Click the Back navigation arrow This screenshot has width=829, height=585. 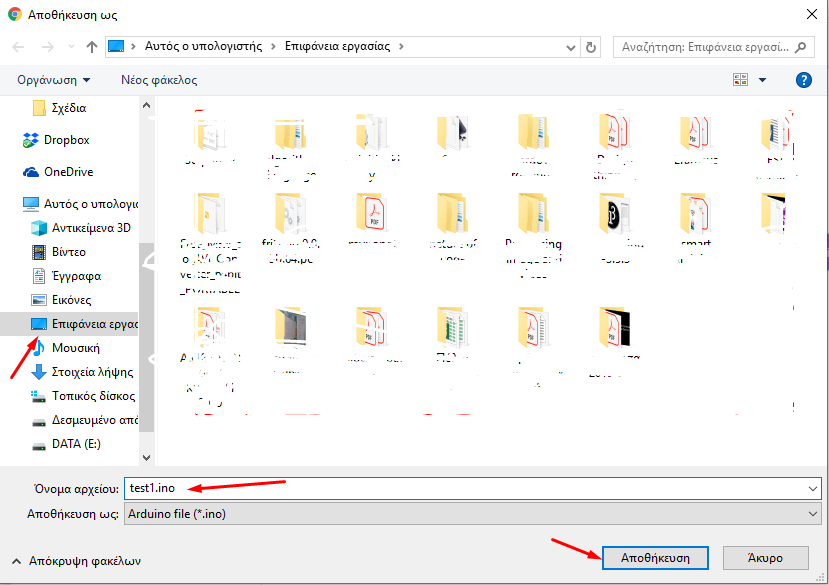tap(18, 47)
